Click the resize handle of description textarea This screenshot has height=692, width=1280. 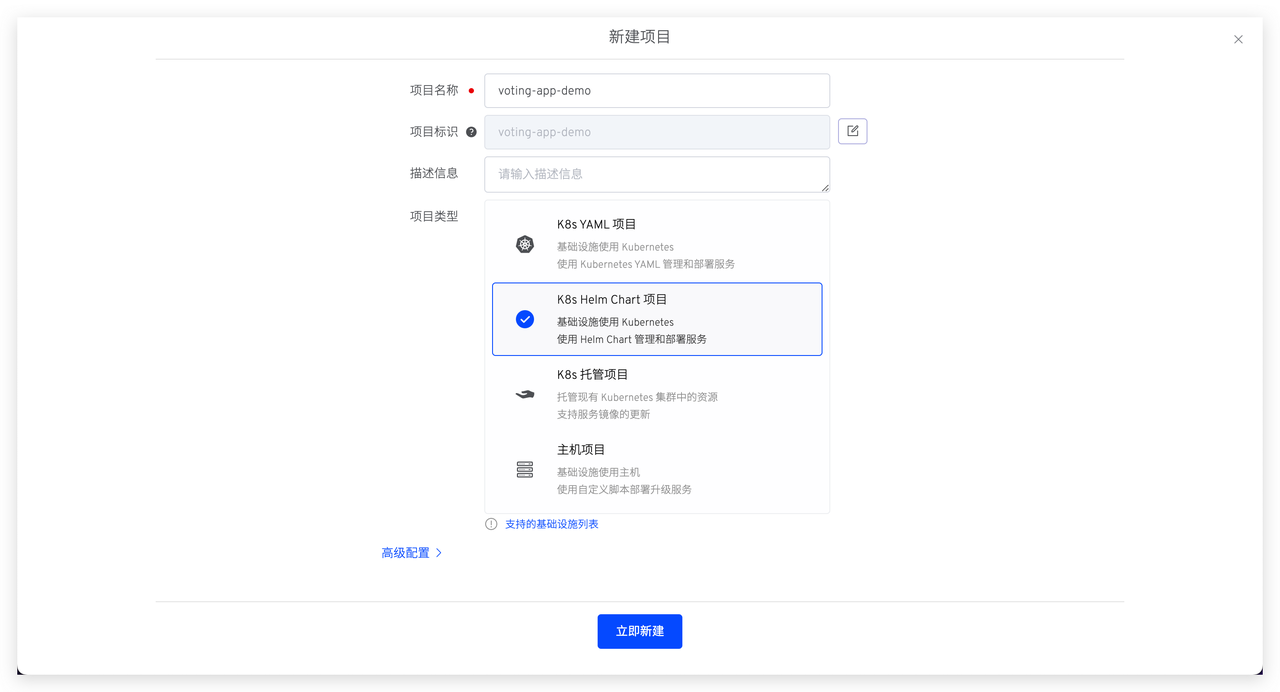tap(825, 187)
